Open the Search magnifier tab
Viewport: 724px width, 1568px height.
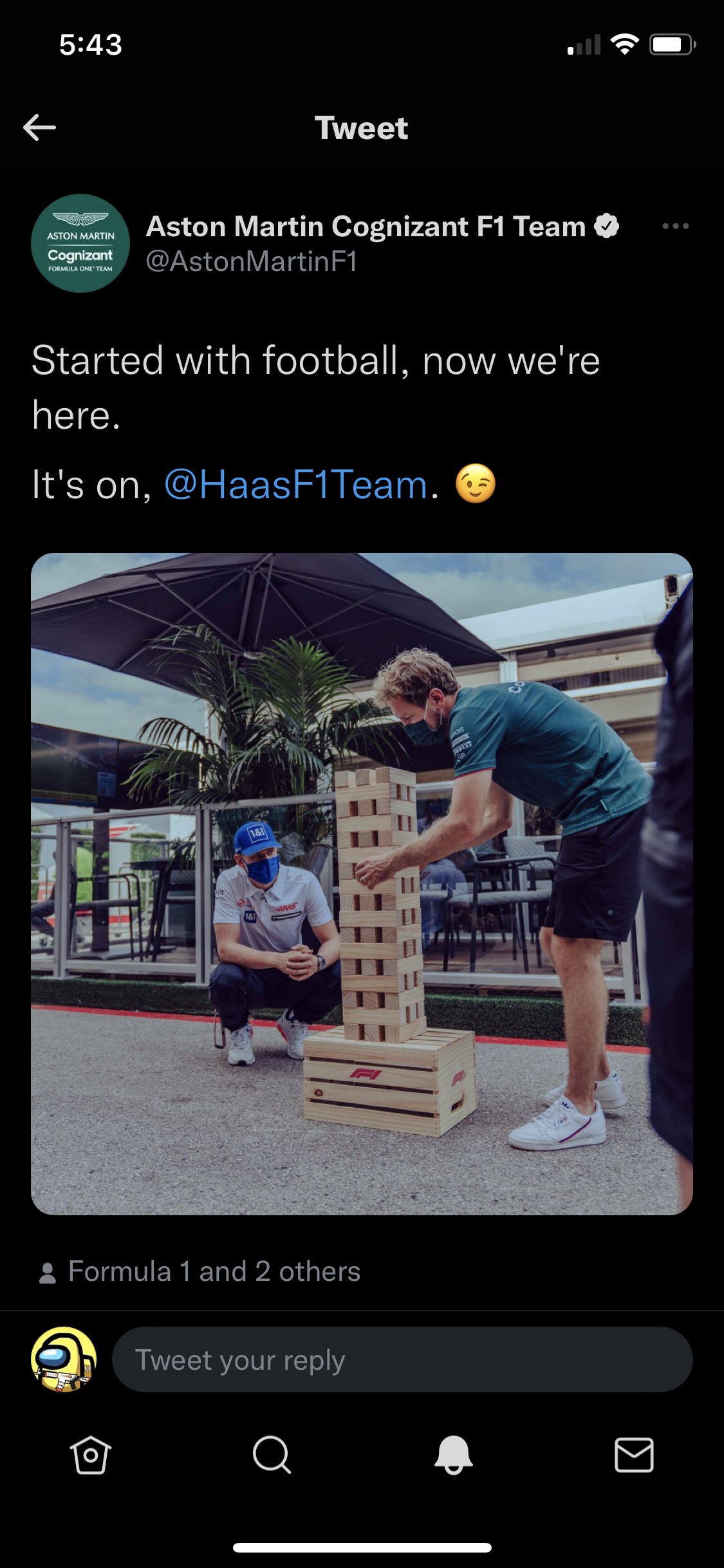(x=272, y=1455)
